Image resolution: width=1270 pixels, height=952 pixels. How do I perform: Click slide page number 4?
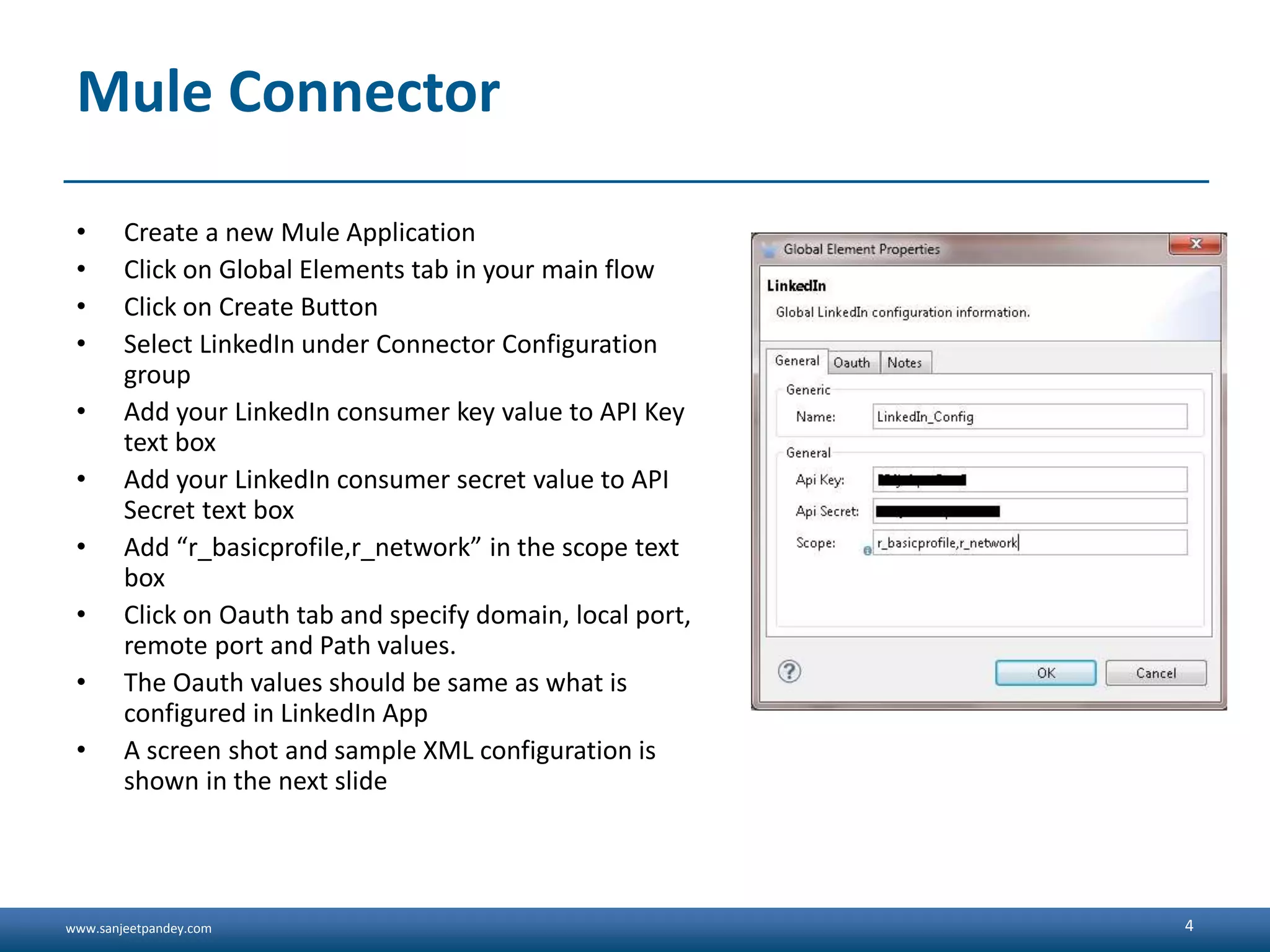[1189, 925]
